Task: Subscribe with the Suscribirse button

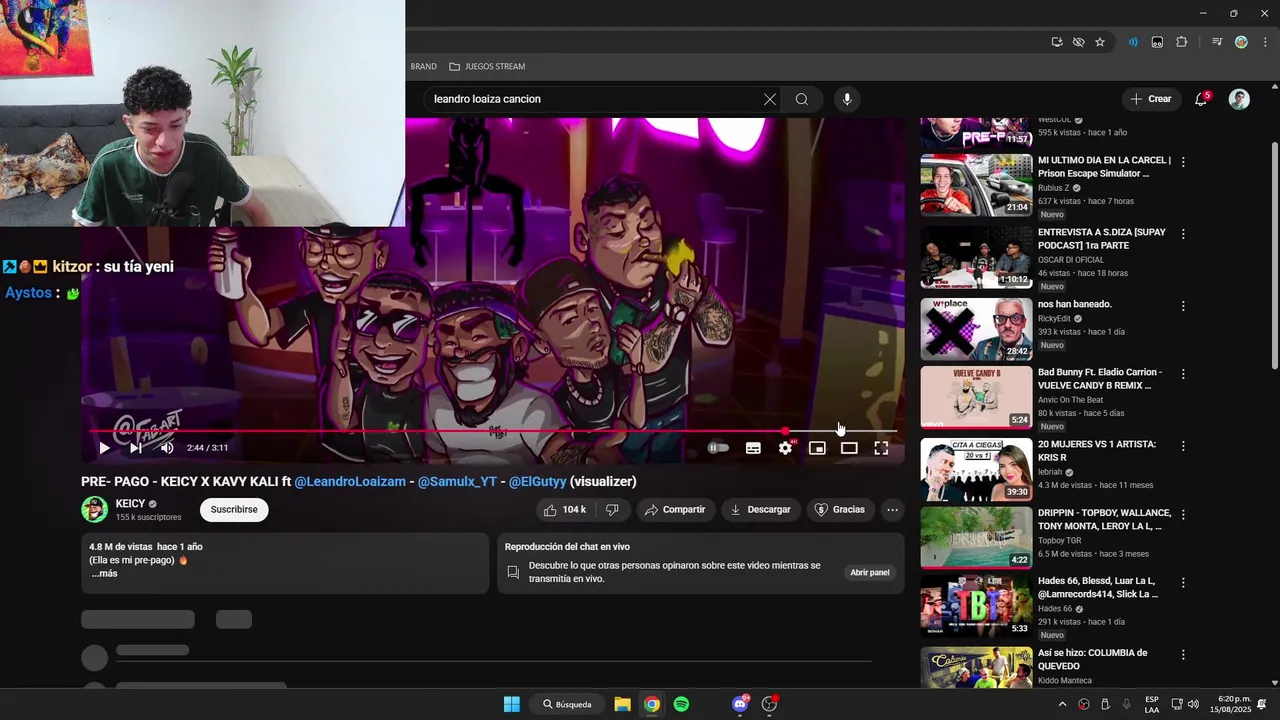Action: tap(234, 510)
